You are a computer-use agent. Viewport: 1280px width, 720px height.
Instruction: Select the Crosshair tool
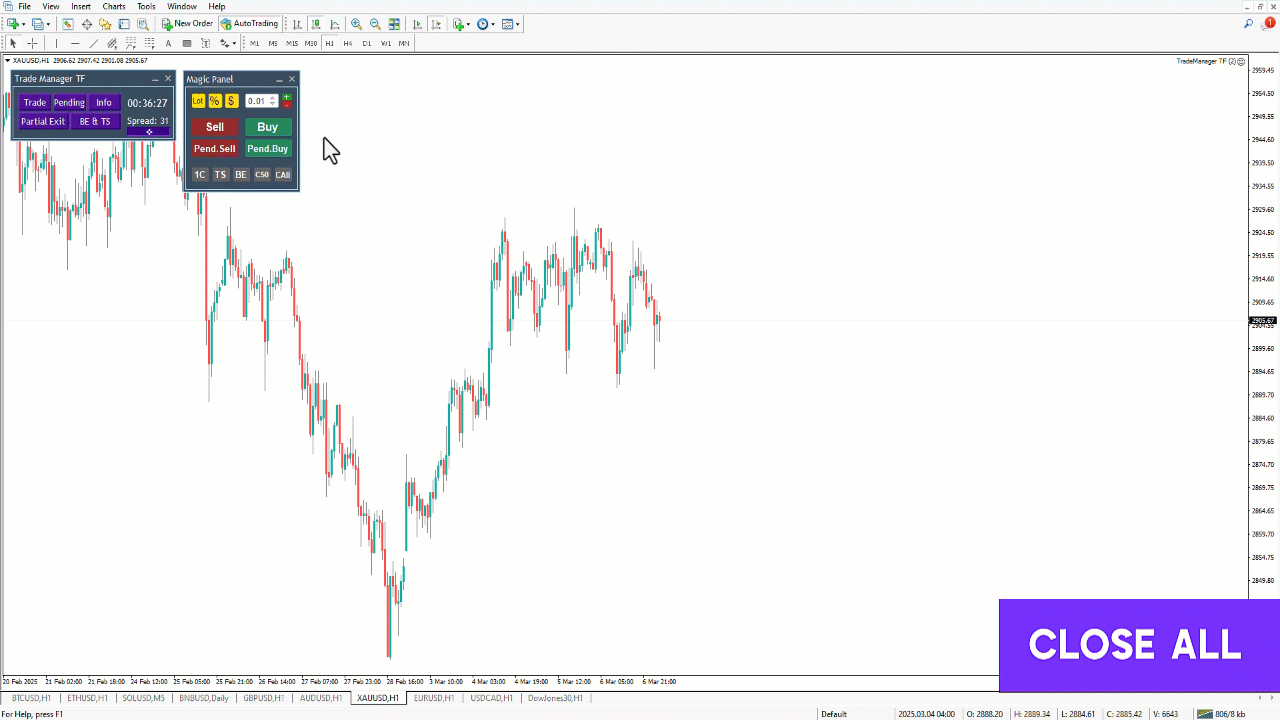tap(31, 43)
